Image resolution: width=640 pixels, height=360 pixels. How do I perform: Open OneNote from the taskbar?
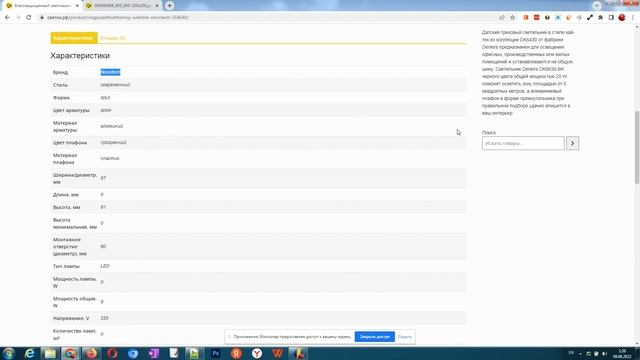click(153, 353)
